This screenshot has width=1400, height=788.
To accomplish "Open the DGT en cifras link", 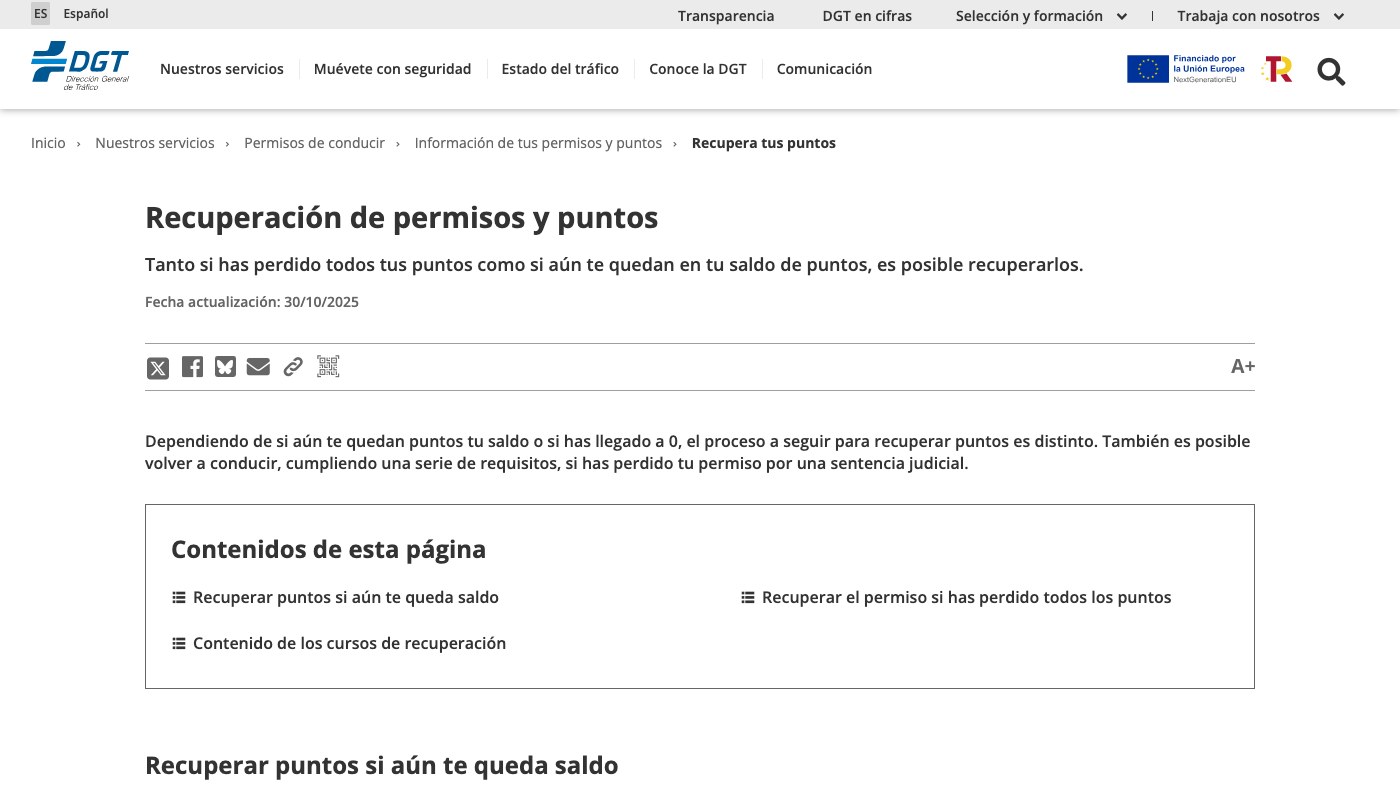I will (867, 16).
